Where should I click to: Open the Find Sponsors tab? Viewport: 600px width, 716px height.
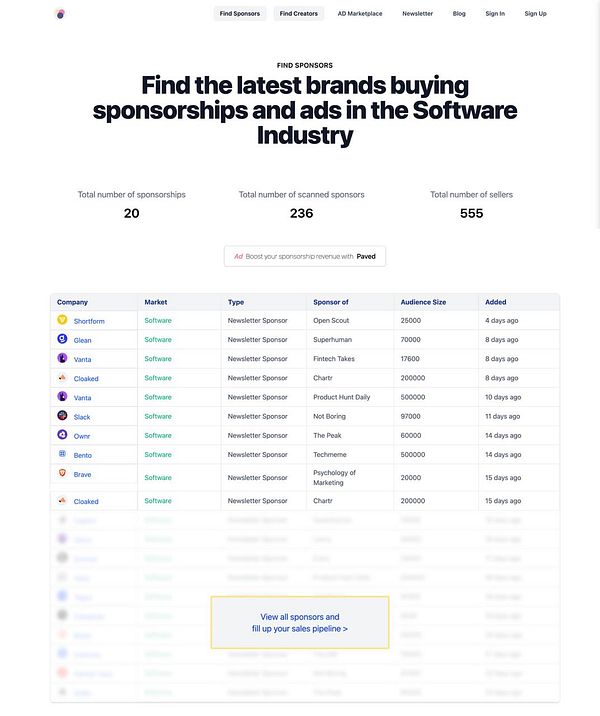point(239,14)
